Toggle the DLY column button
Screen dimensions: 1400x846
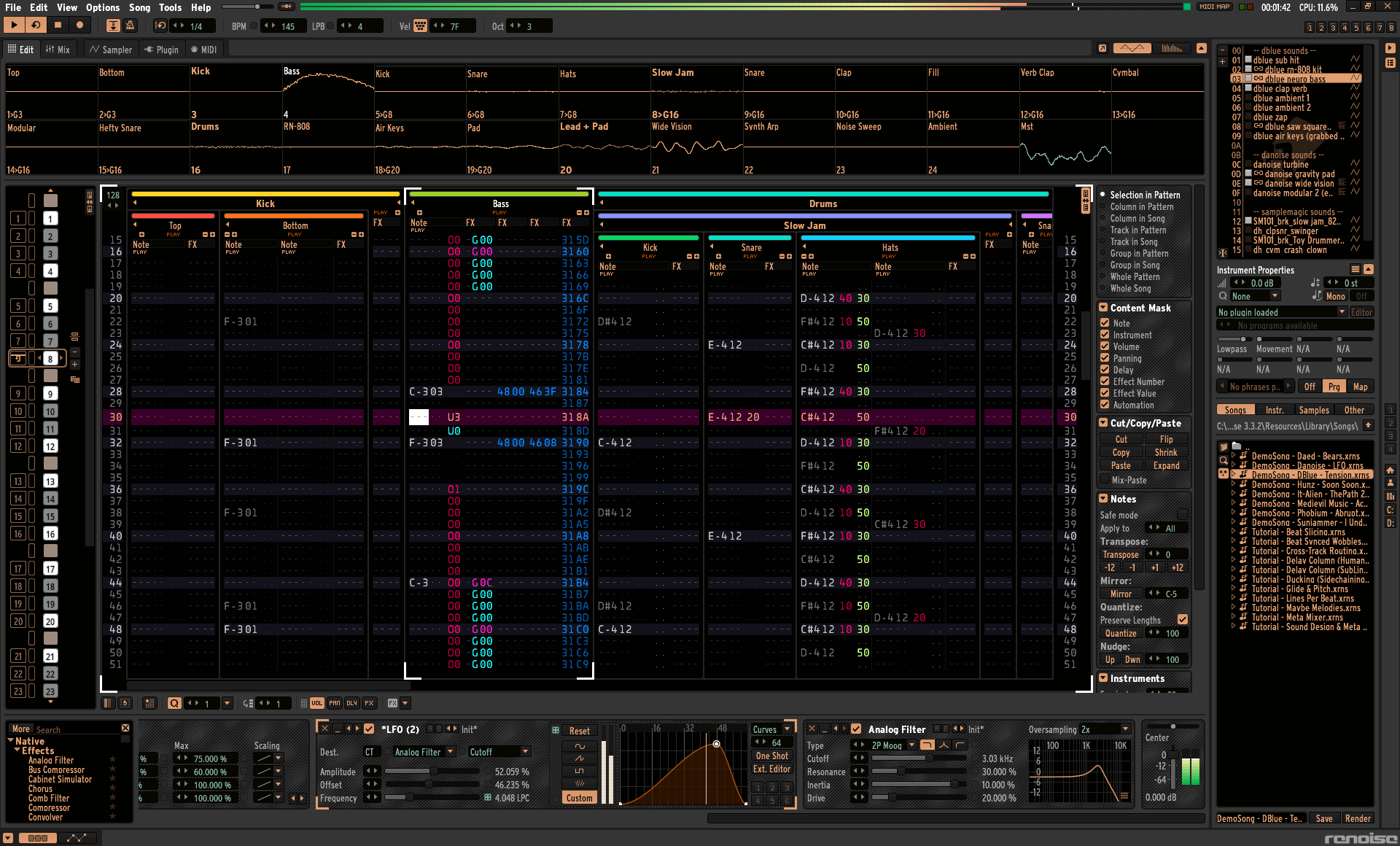coord(351,703)
